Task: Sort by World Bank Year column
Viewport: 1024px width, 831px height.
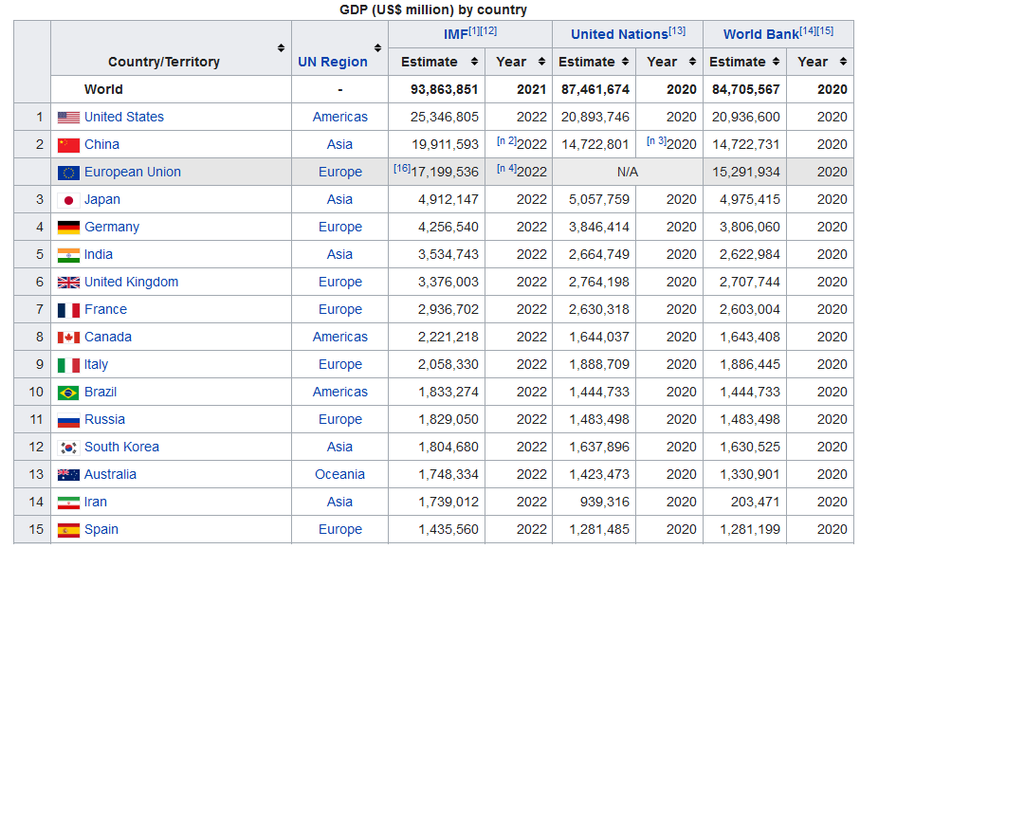Action: pyautogui.click(x=843, y=61)
